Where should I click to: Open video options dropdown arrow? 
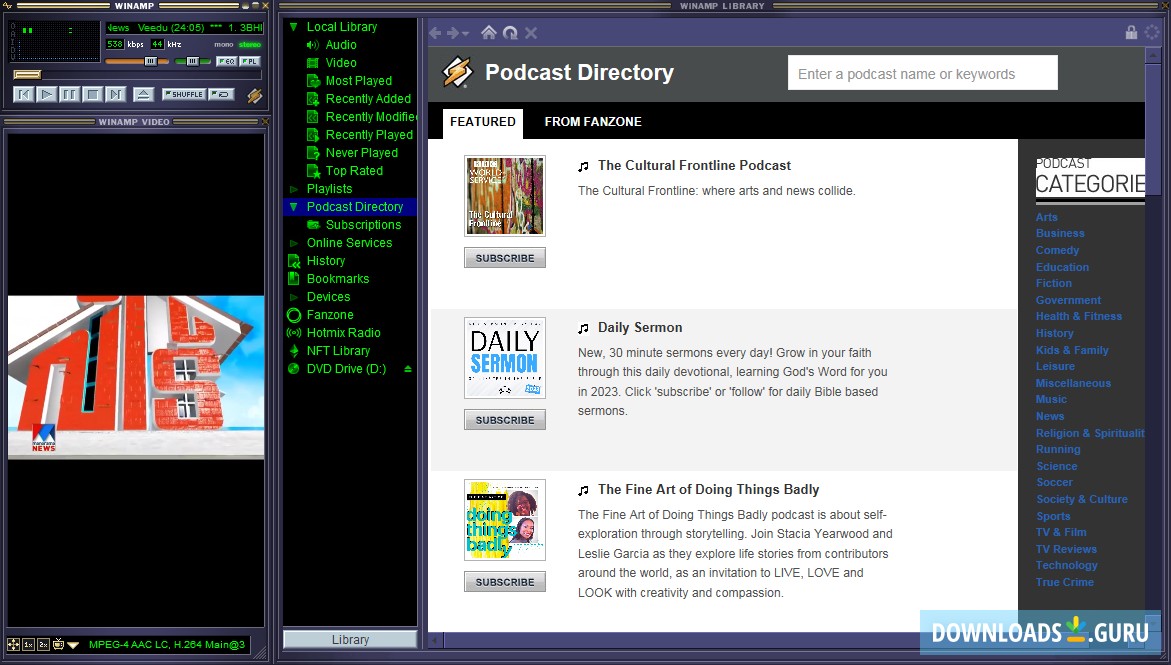pyautogui.click(x=73, y=645)
